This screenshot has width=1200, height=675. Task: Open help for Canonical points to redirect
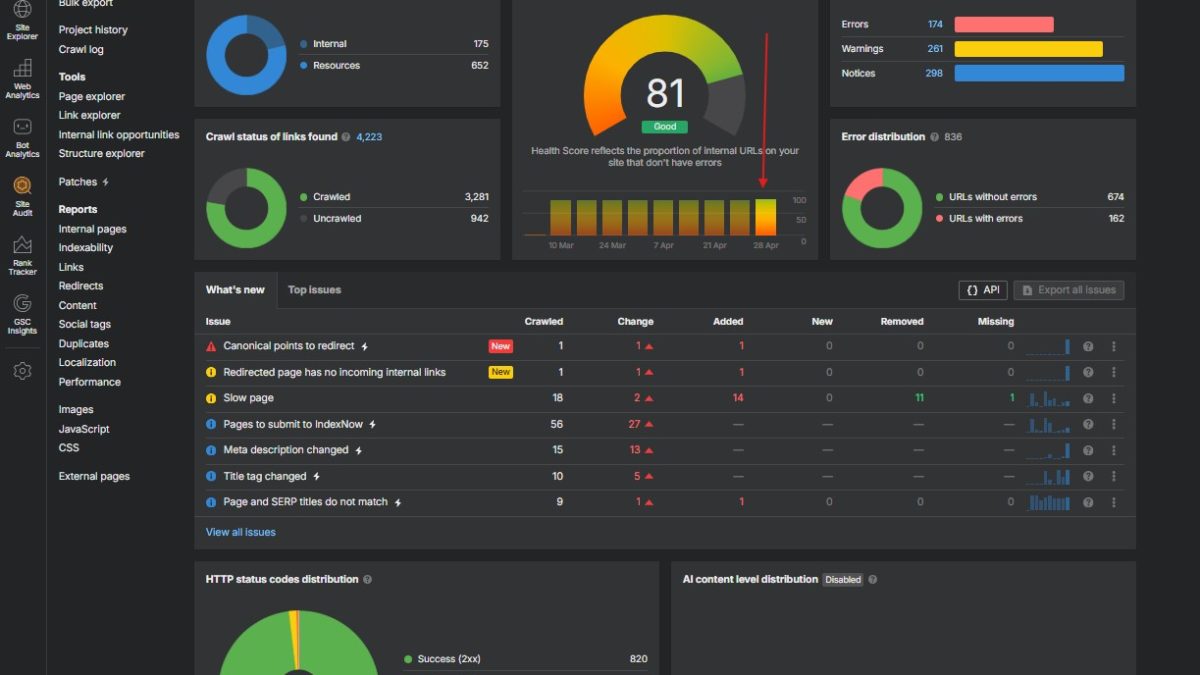coord(1088,346)
